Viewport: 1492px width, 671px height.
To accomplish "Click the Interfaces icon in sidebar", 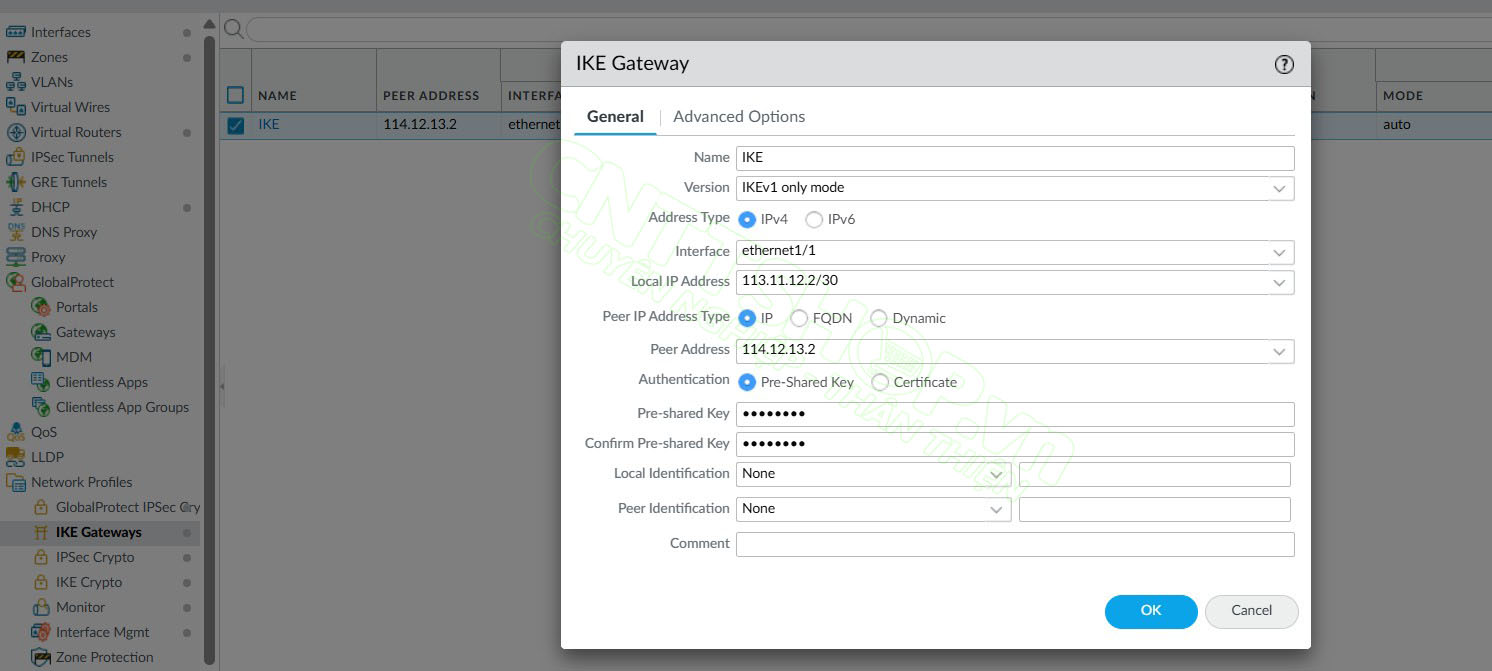I will pos(16,32).
